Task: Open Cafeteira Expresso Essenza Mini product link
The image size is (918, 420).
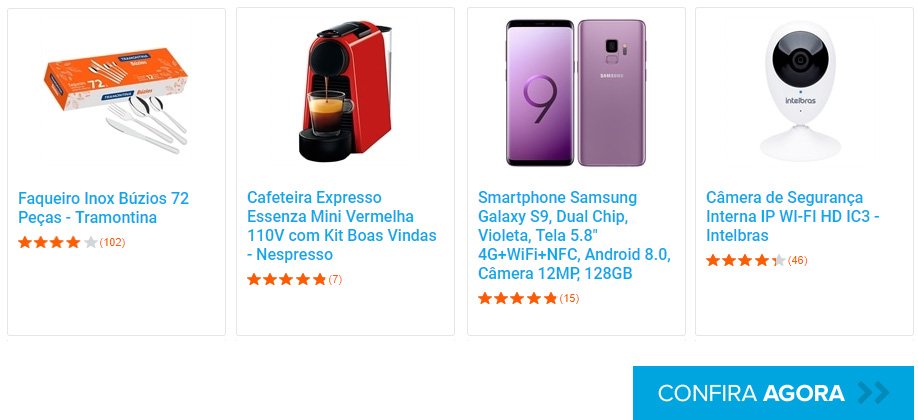Action: (341, 226)
